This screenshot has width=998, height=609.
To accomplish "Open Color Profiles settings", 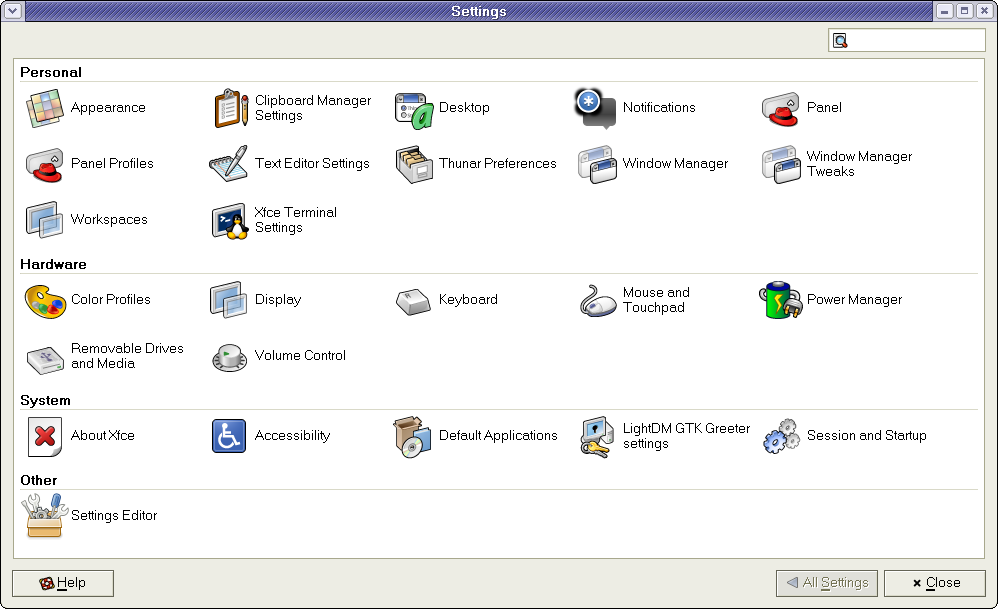I will (x=44, y=300).
